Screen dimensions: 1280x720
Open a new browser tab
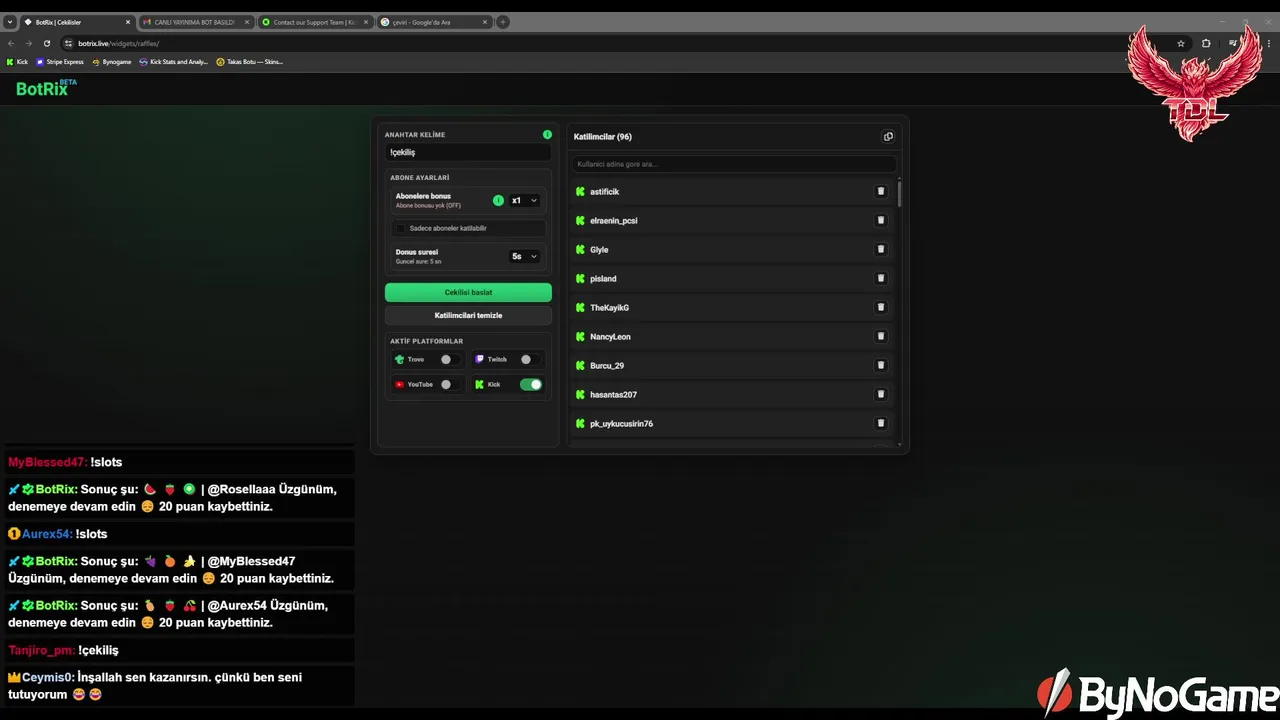503,22
